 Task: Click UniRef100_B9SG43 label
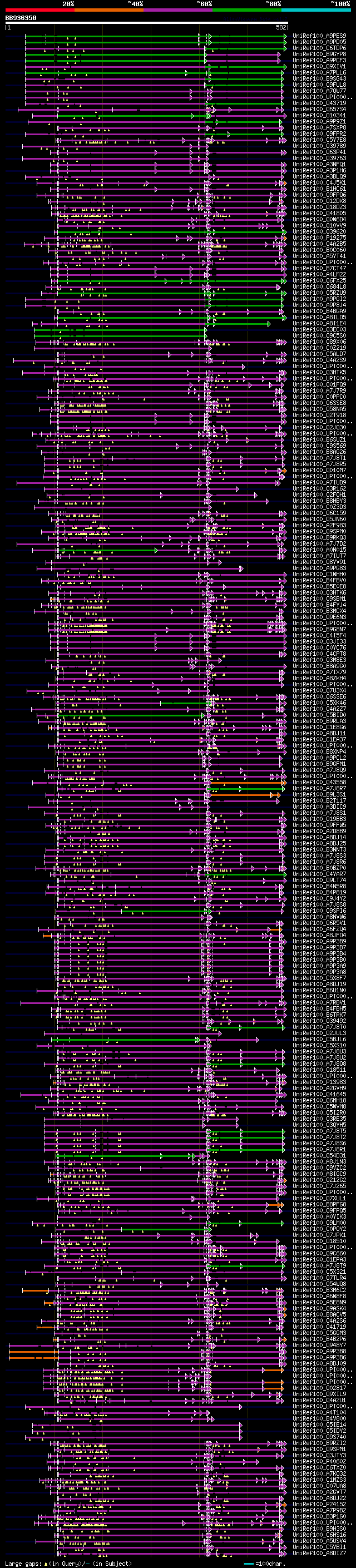point(319,78)
